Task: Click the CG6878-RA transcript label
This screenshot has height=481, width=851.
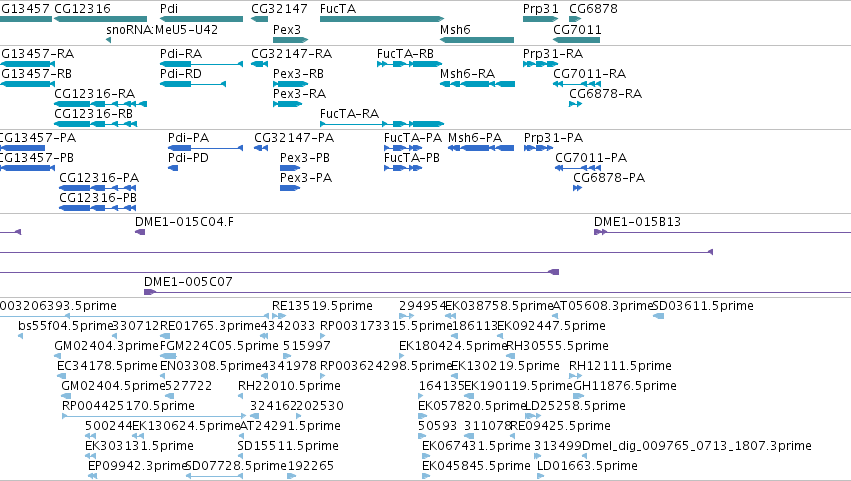Action: 605,93
